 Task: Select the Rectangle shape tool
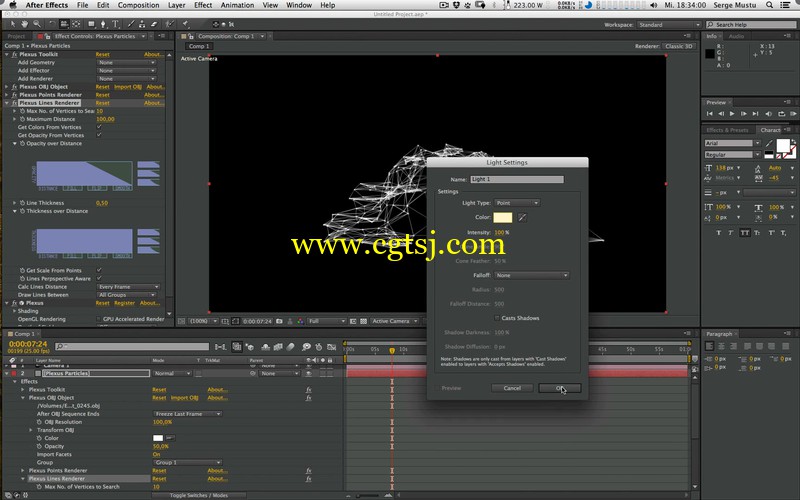tap(91, 24)
